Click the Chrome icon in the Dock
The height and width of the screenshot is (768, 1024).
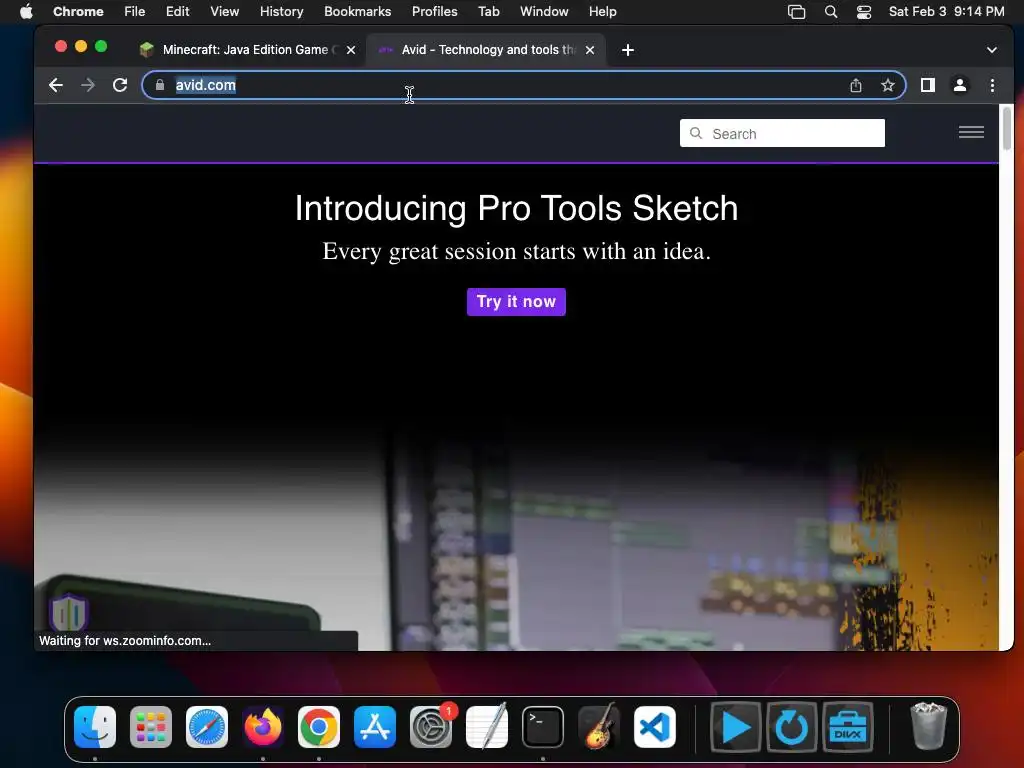pos(319,727)
